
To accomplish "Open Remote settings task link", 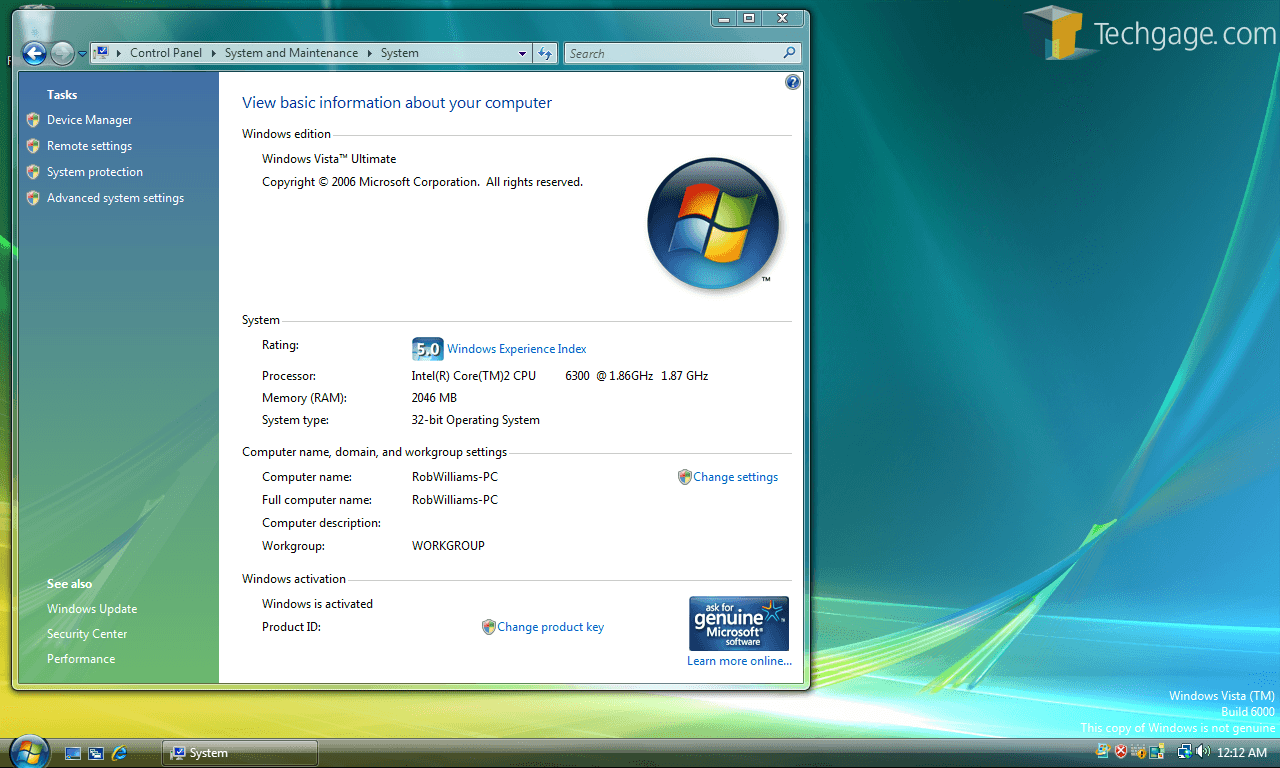I will click(x=90, y=146).
